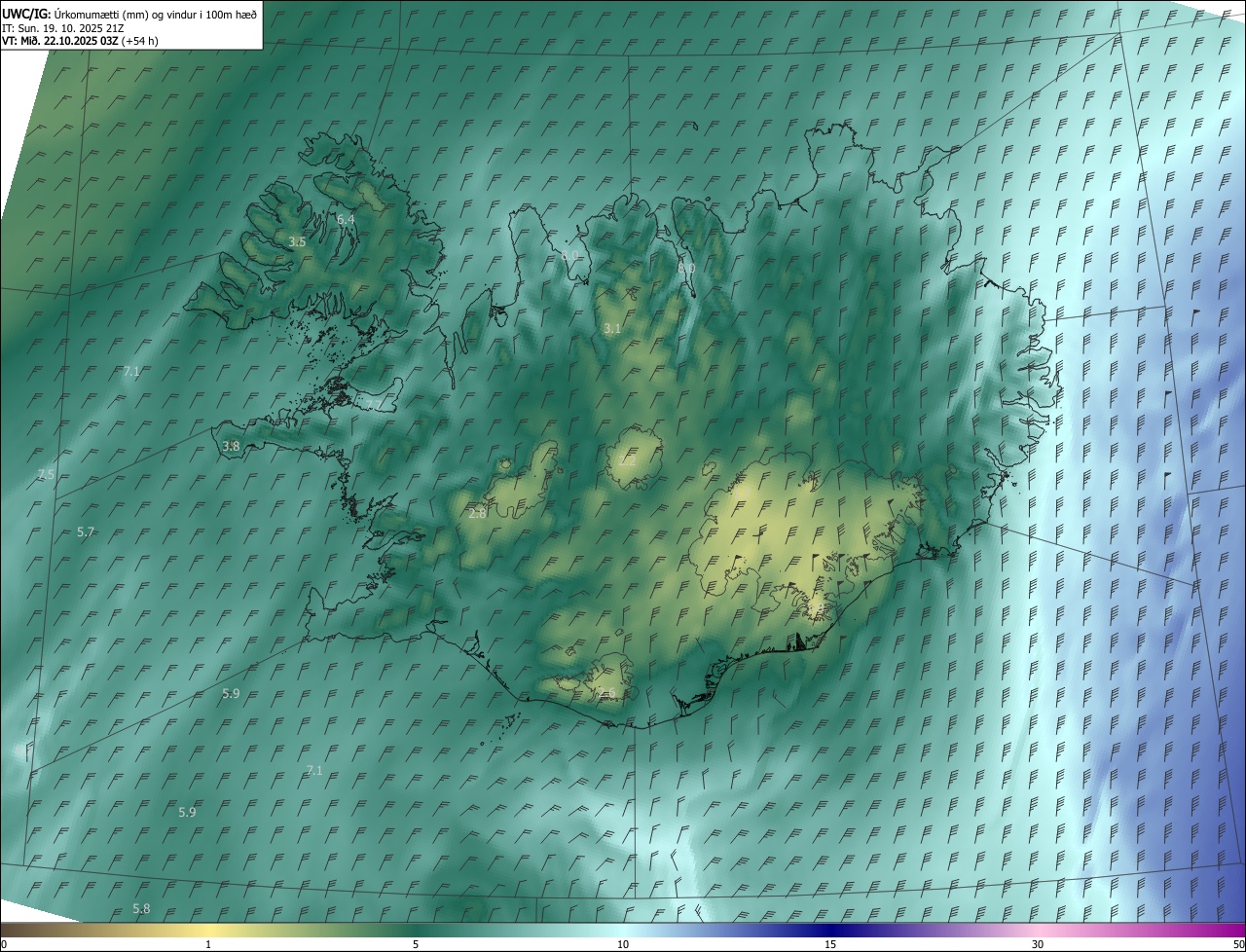The image size is (1246, 952).
Task: Click the 3.5 value label on the map
Action: [297, 241]
